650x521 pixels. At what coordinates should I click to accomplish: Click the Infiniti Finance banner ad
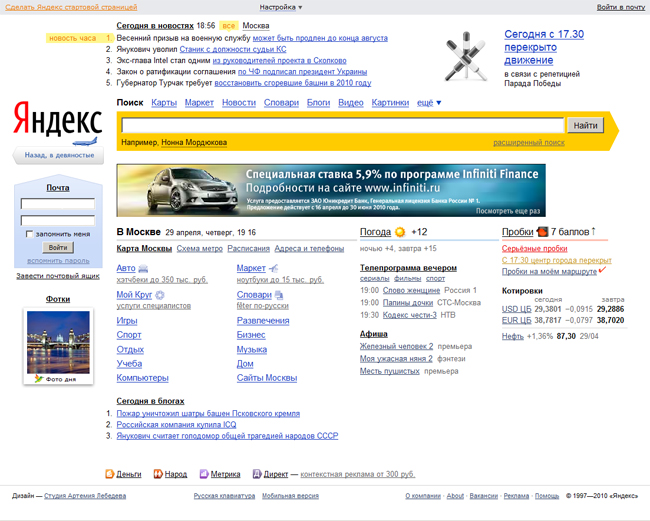(331, 190)
